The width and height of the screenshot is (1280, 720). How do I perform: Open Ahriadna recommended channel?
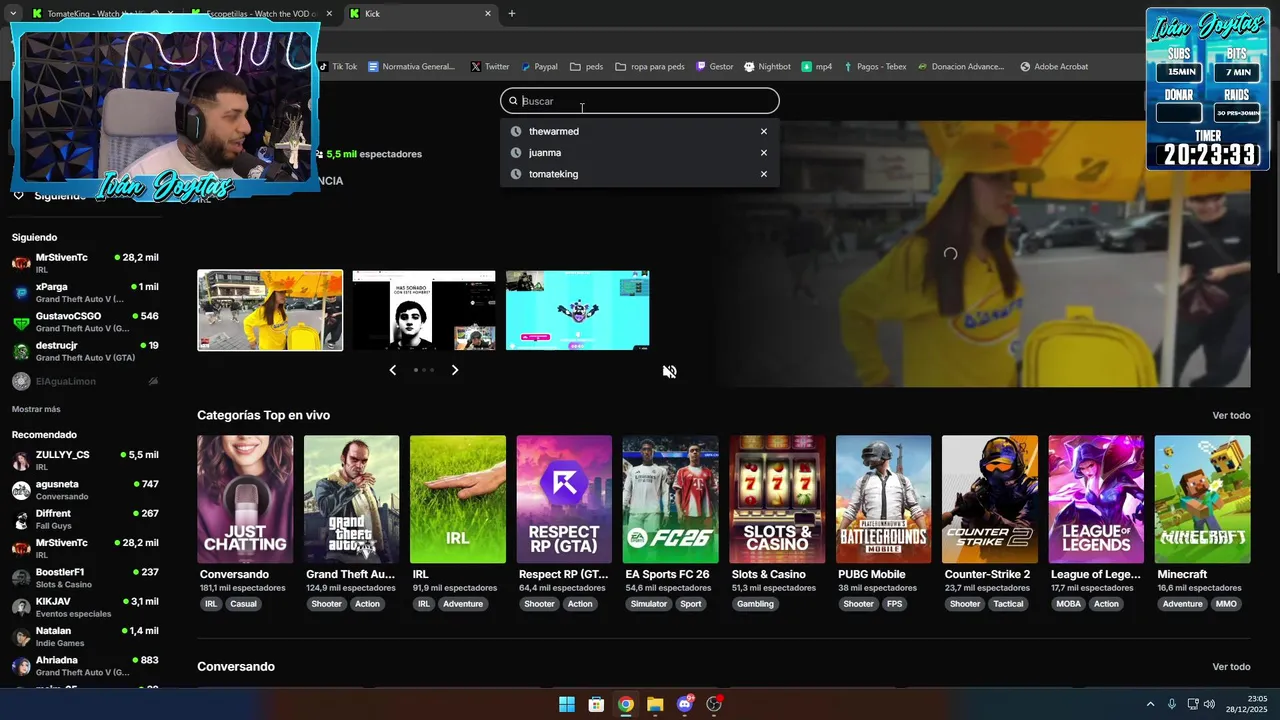(x=85, y=666)
